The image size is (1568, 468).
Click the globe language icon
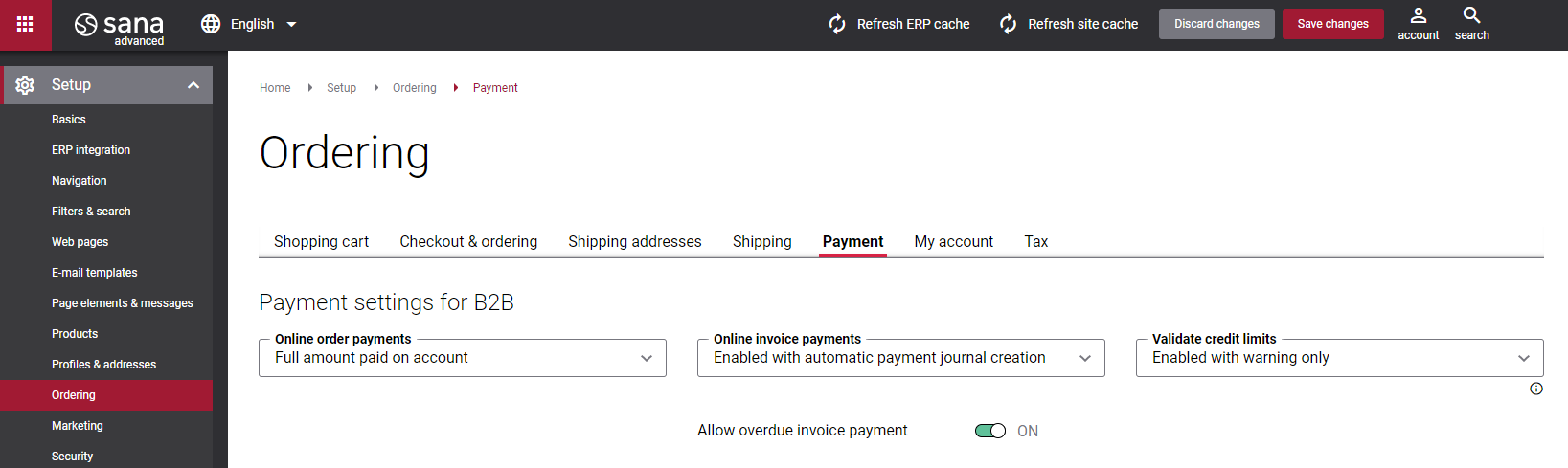[x=211, y=24]
